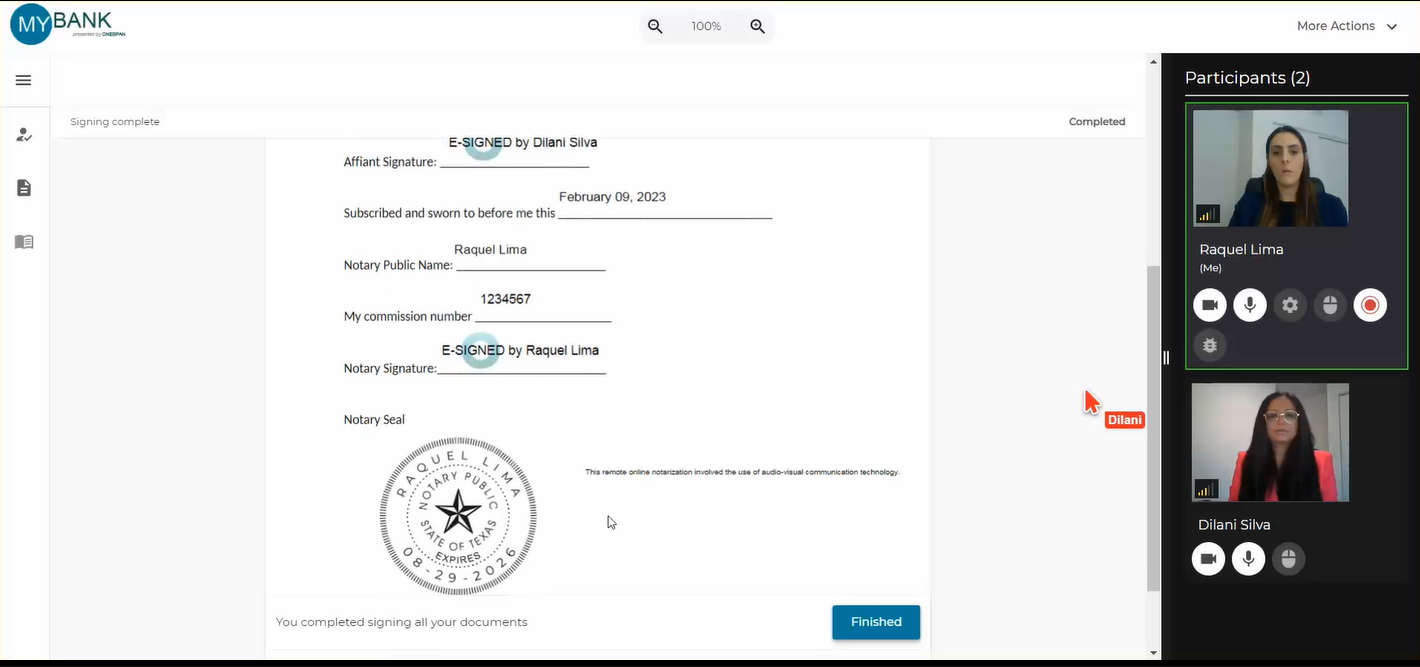This screenshot has width=1420, height=667.
Task: Click the Signing complete status bar
Action: pos(114,121)
